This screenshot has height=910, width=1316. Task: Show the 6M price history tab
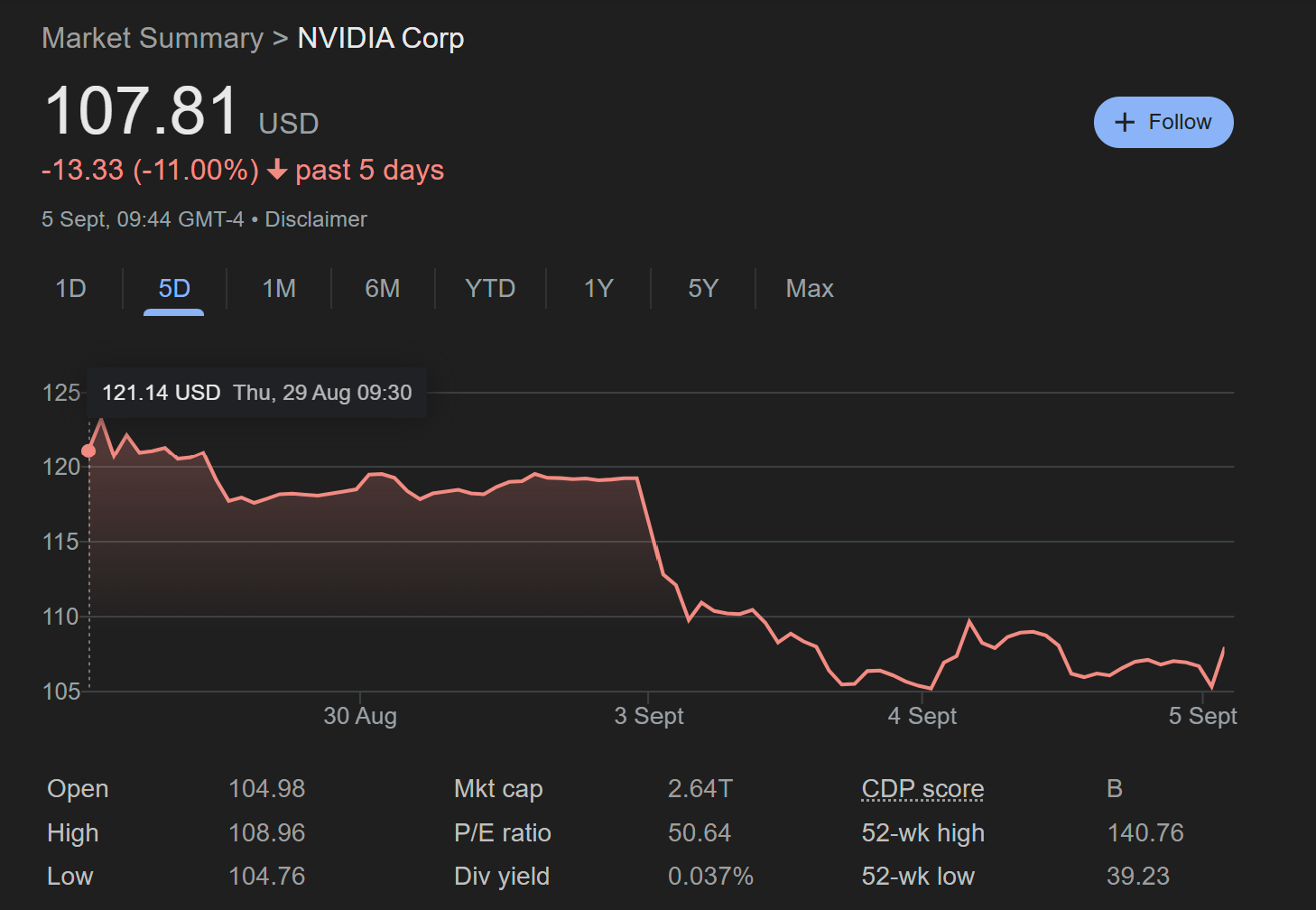[382, 289]
